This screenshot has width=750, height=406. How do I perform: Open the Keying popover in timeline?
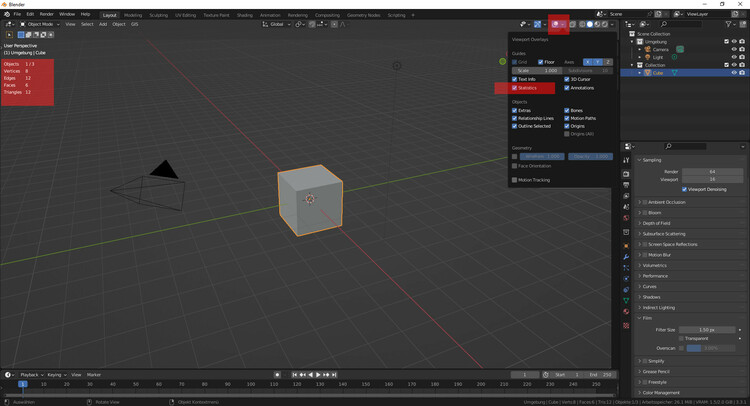point(56,375)
